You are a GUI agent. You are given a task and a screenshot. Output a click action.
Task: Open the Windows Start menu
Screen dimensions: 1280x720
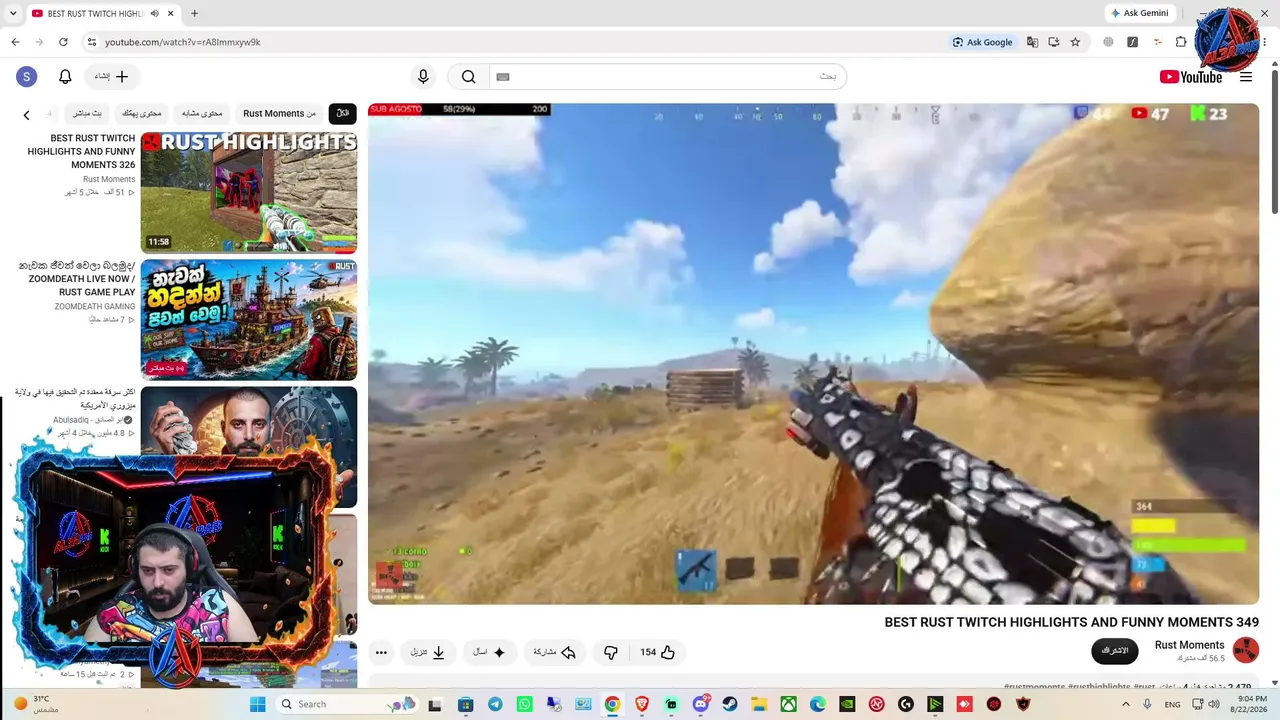257,704
